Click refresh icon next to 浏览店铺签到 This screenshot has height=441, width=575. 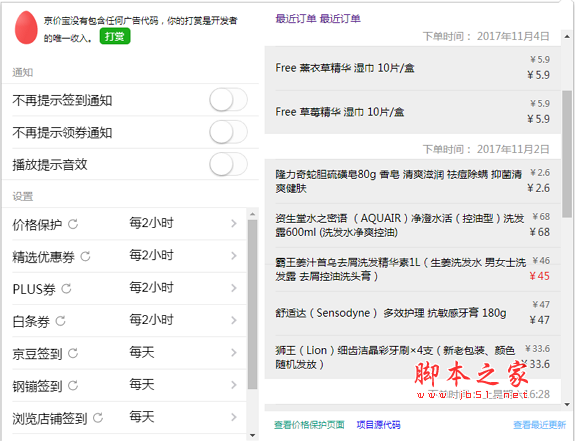pyautogui.click(x=98, y=418)
